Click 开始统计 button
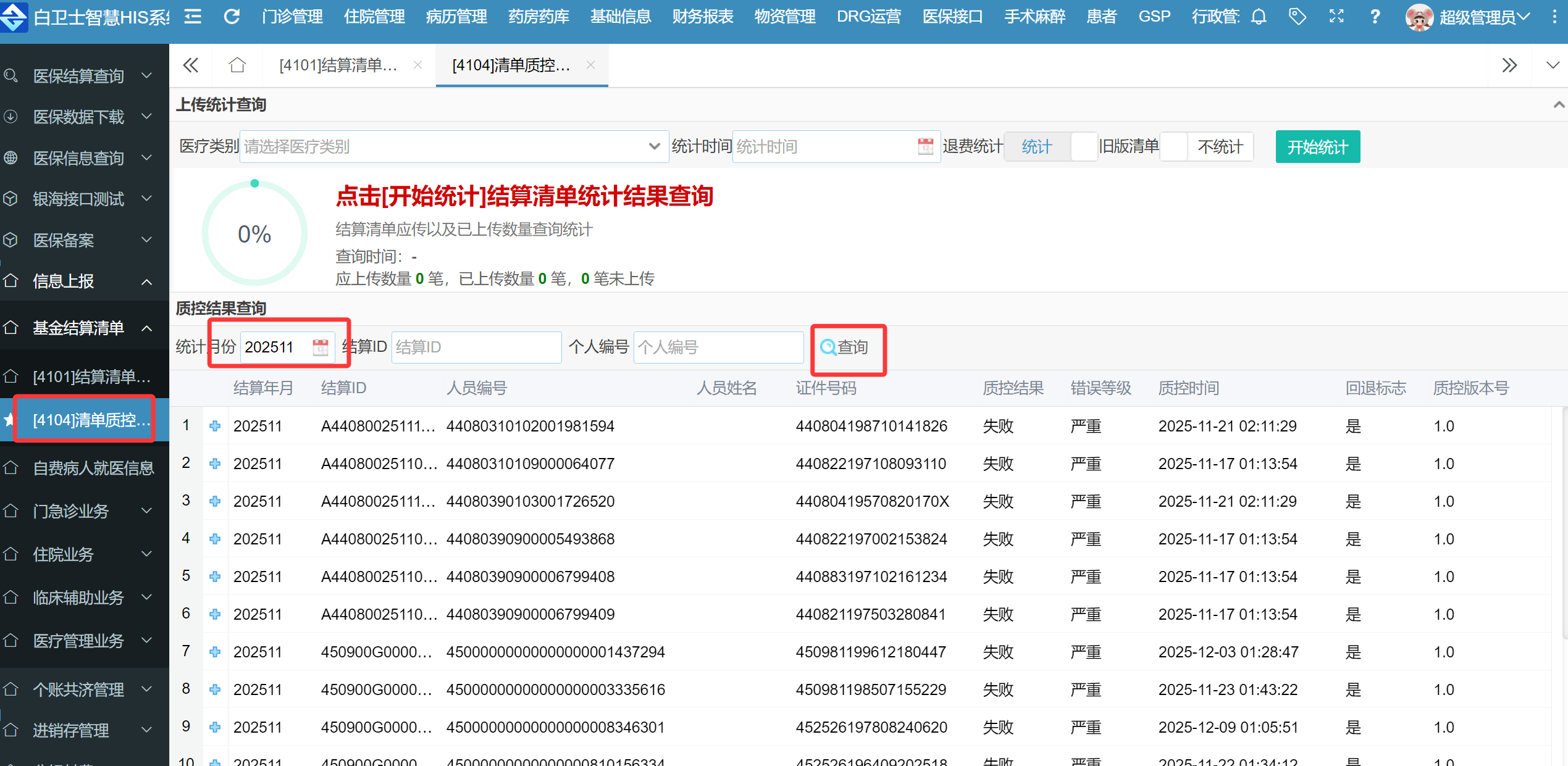Image resolution: width=1568 pixels, height=766 pixels. pos(1317,147)
